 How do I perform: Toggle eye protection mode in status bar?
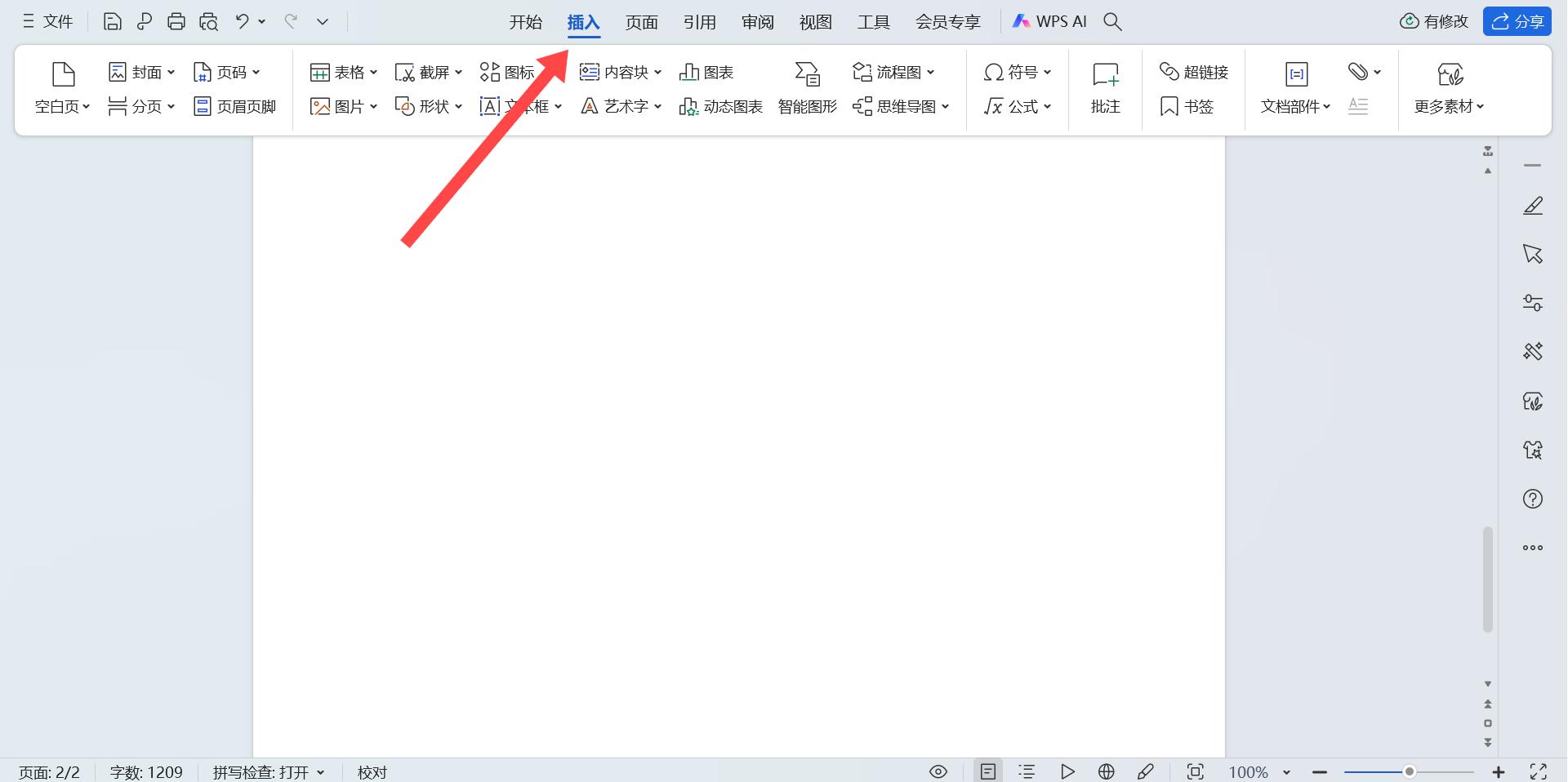[x=938, y=771]
